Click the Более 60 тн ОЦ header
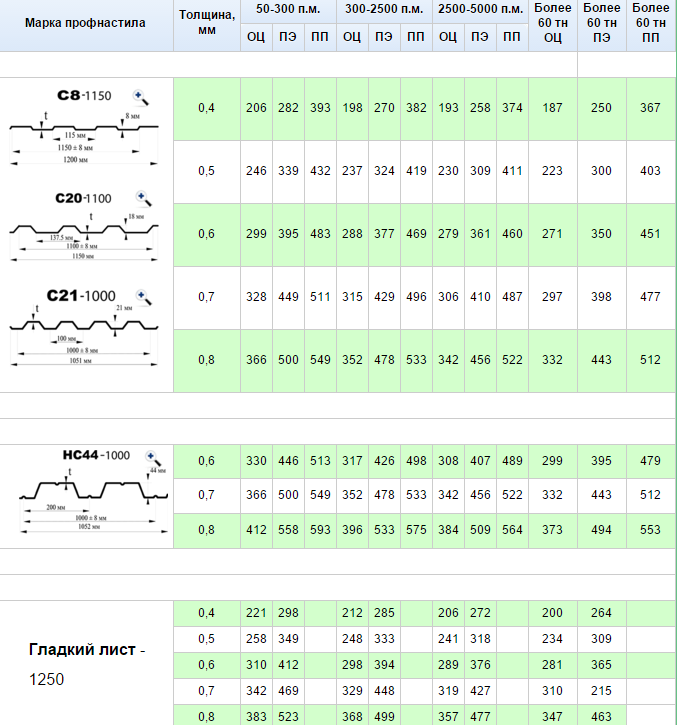Screen dimensions: 677x725 click(x=553, y=23)
